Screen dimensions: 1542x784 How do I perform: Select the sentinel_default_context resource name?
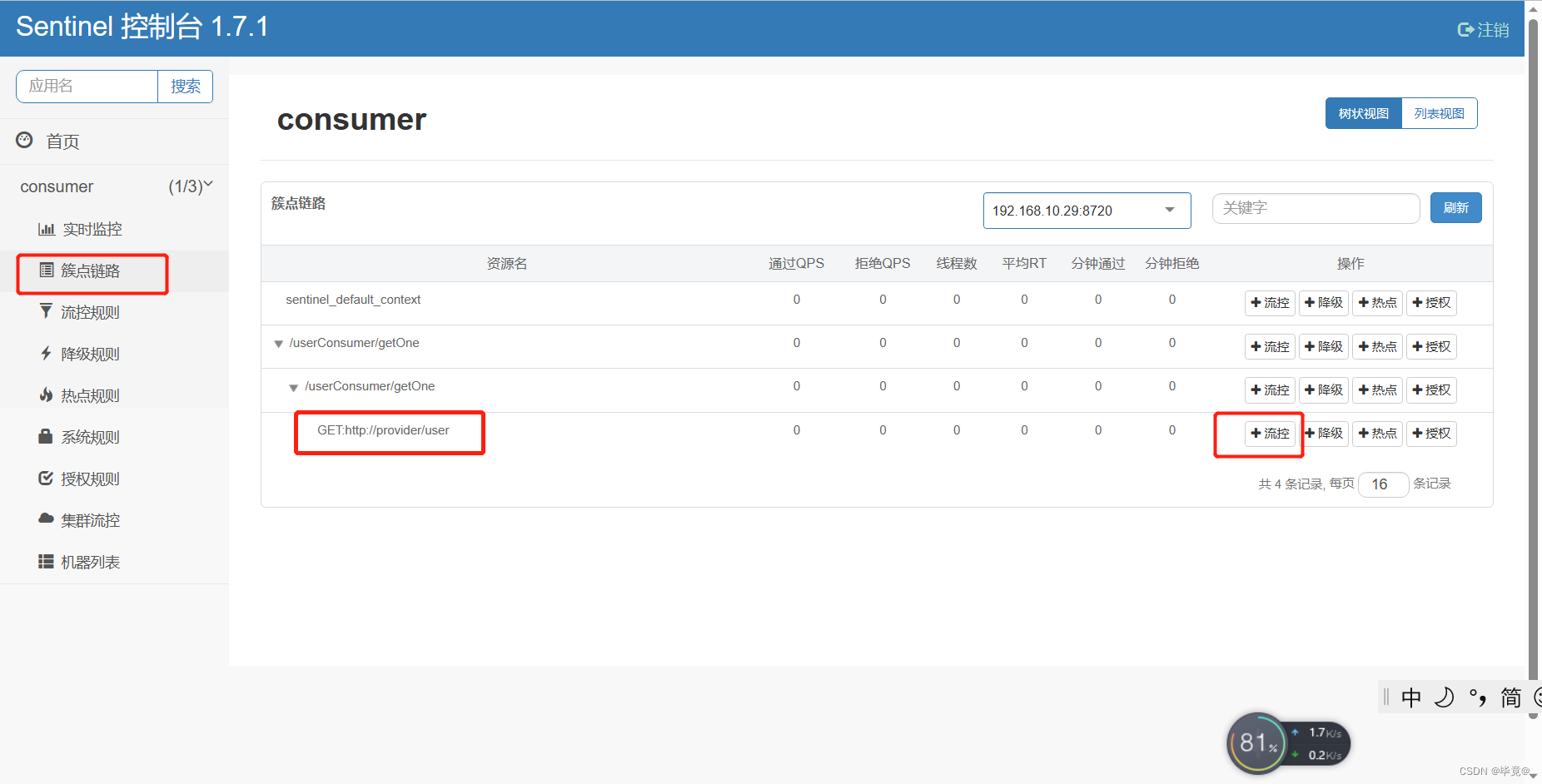[x=353, y=300]
